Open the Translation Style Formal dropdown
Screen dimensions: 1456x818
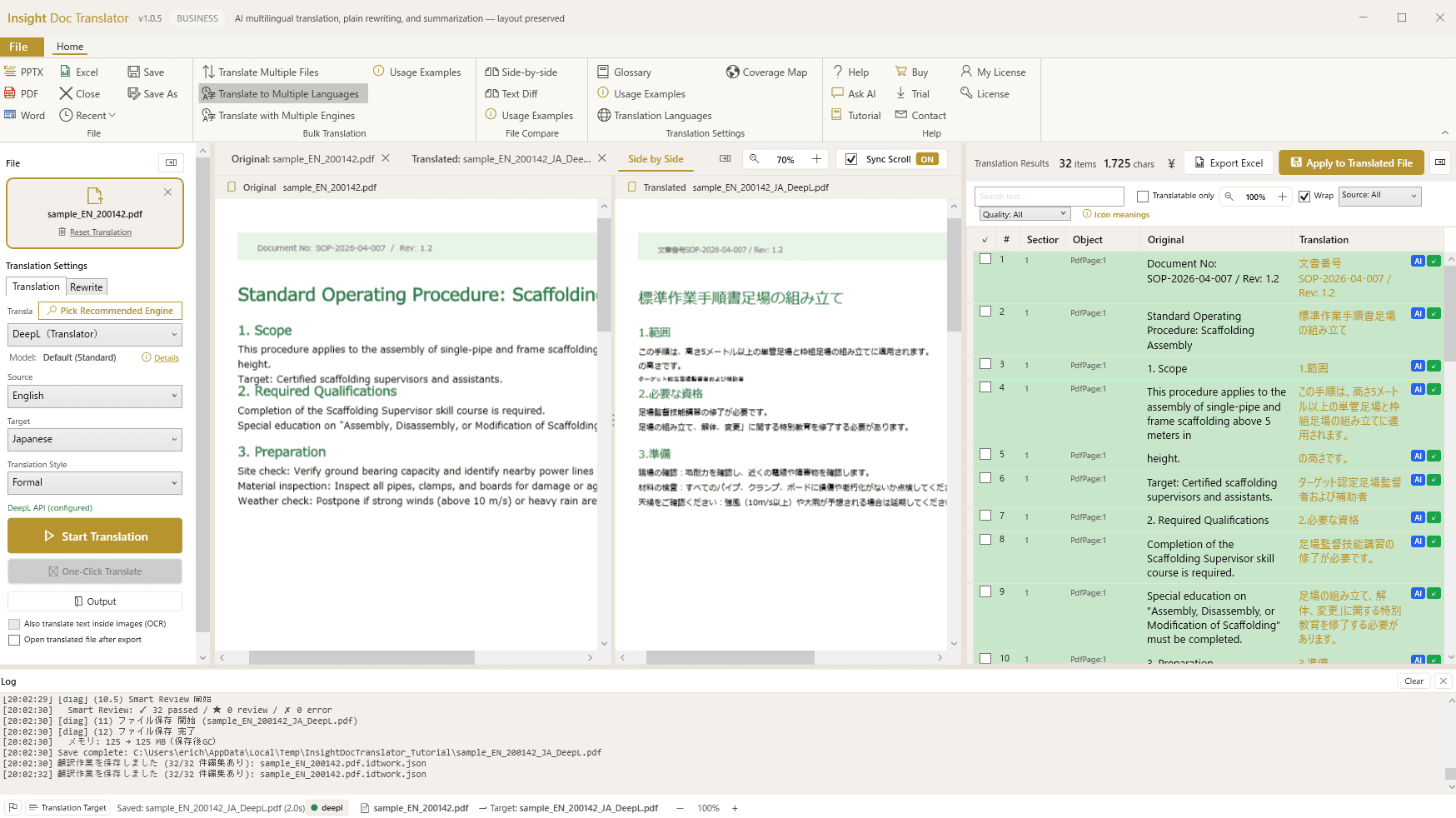95,482
